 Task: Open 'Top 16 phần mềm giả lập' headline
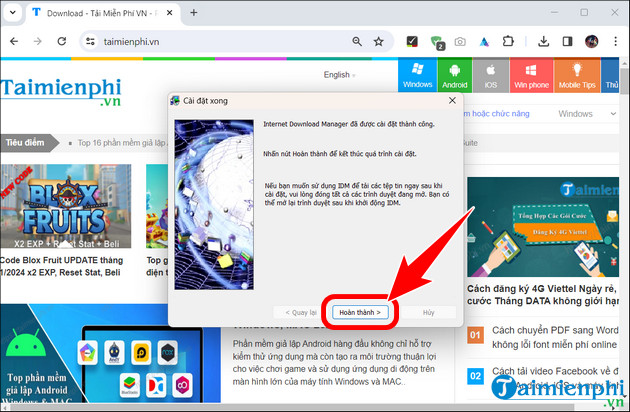point(122,143)
